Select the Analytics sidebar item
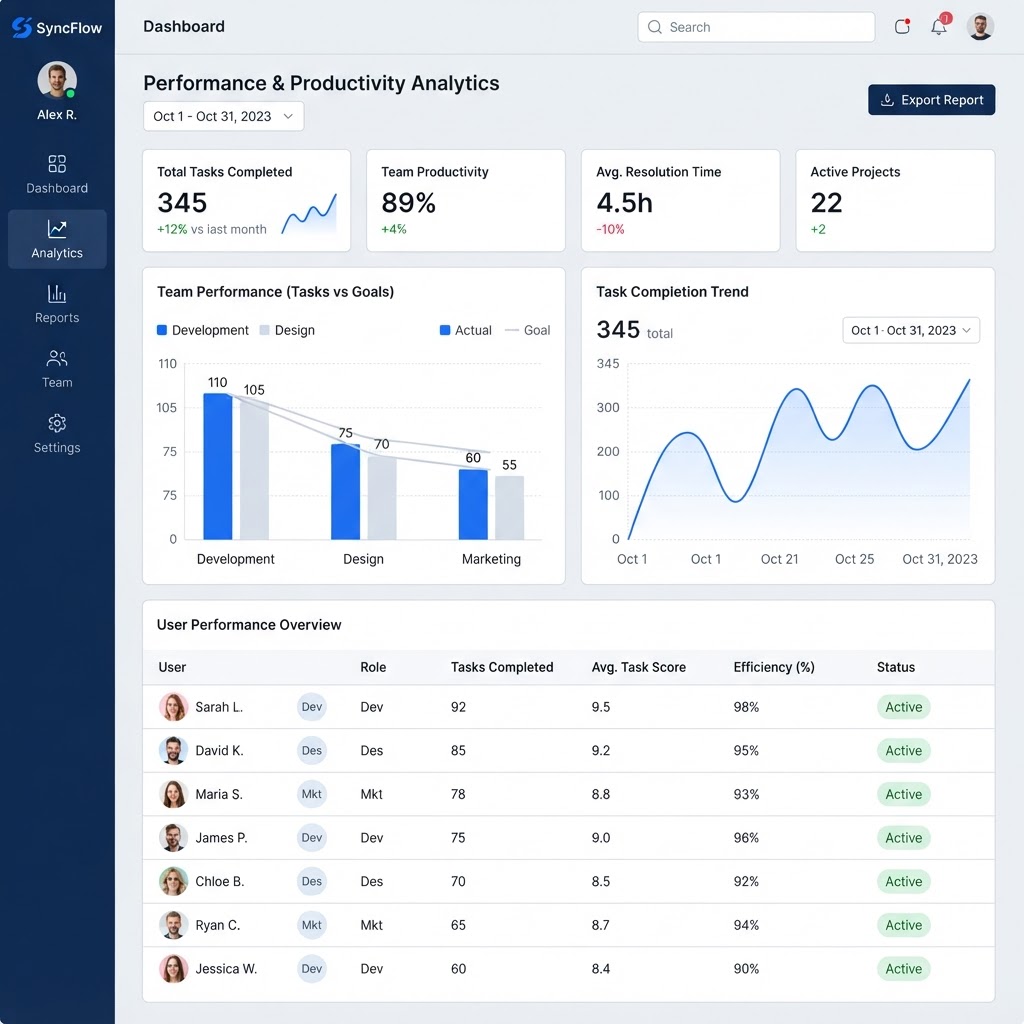The image size is (1024, 1024). click(x=57, y=239)
